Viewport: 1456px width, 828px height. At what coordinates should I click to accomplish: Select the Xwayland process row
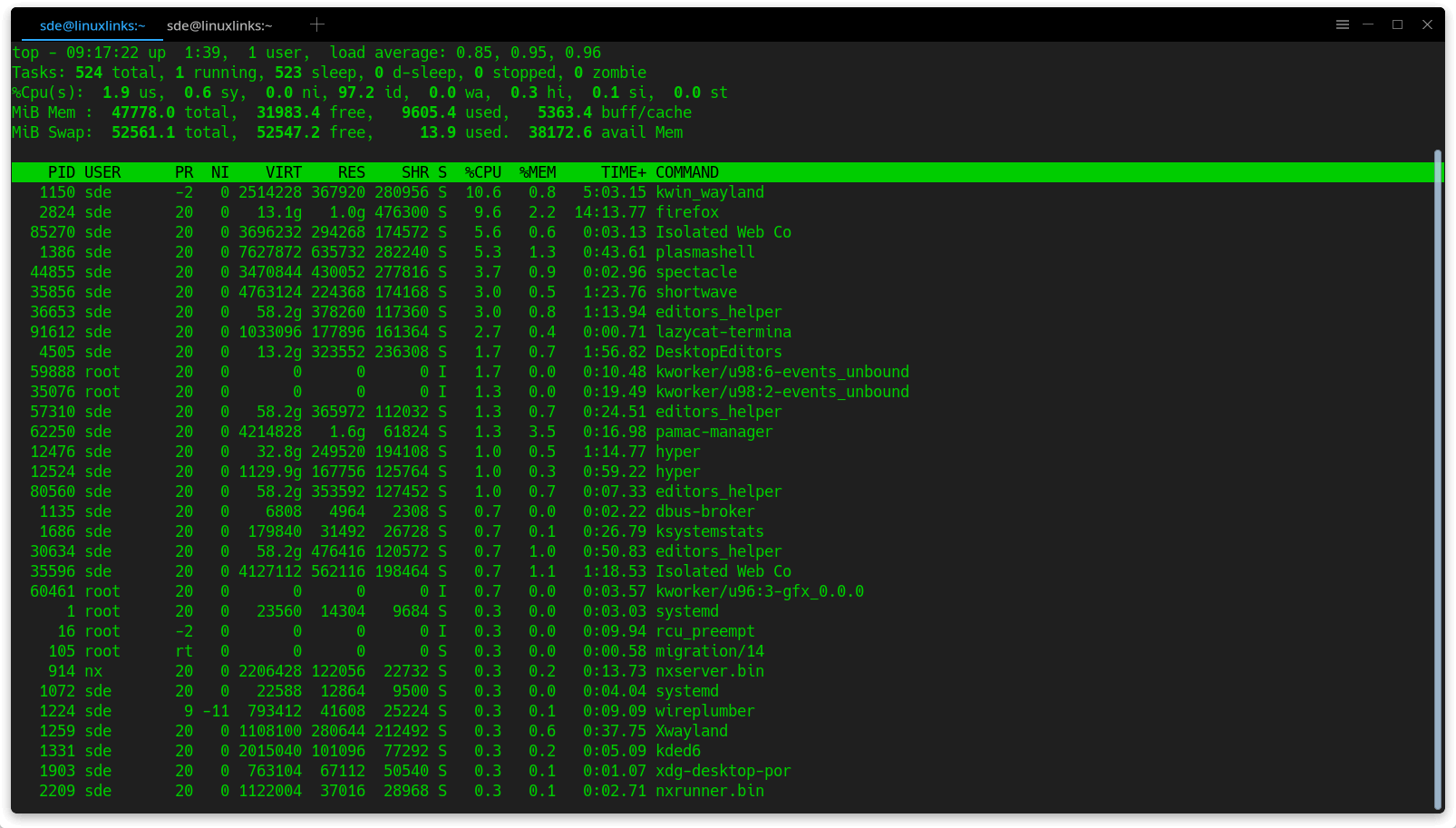pos(691,730)
